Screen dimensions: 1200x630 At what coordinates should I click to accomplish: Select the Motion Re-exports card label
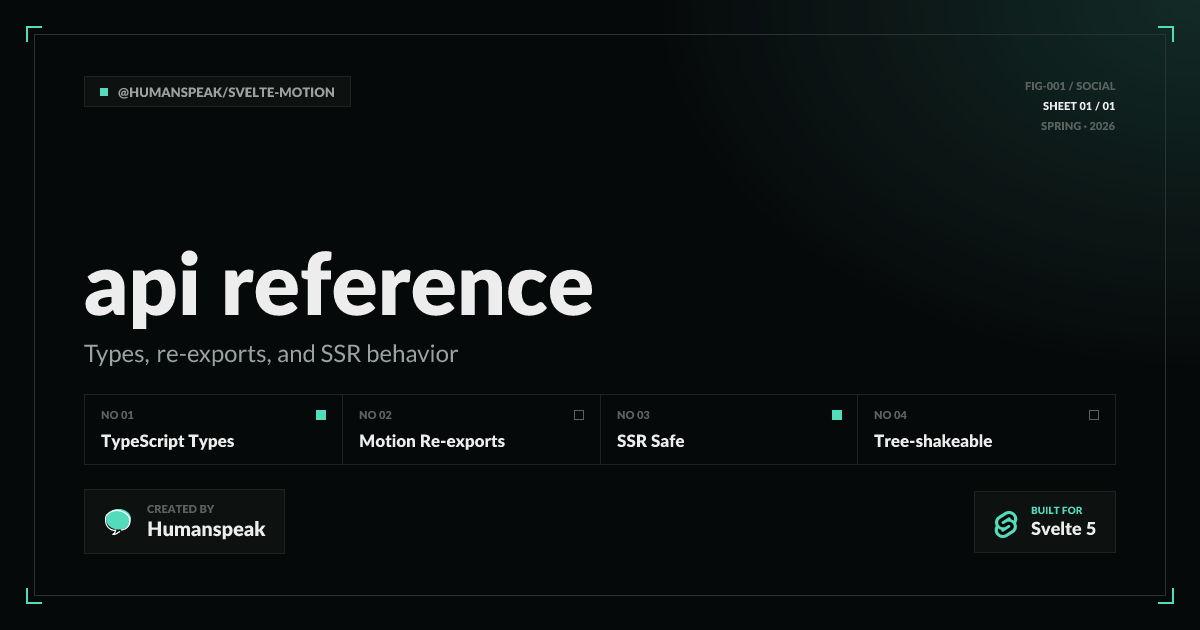(432, 441)
